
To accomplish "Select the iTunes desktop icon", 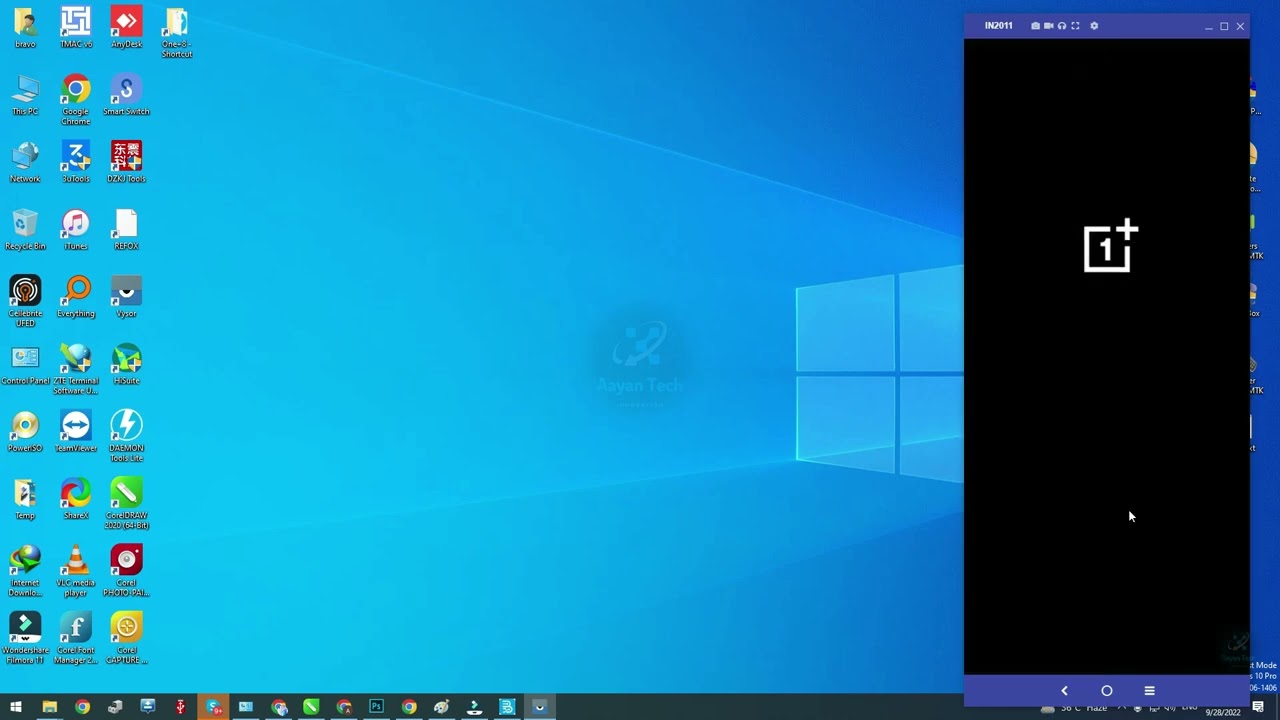I will pyautogui.click(x=76, y=230).
